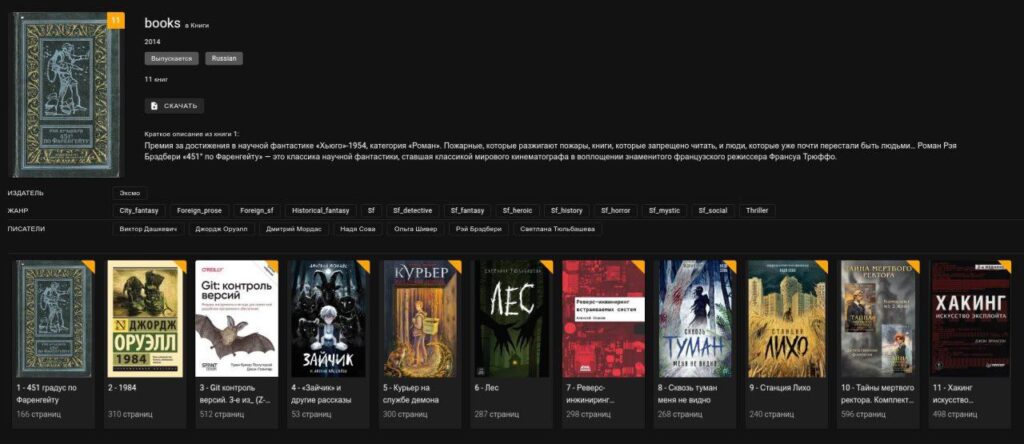Open the Сквозь туман book cover
The image size is (1024, 444).
[697, 319]
